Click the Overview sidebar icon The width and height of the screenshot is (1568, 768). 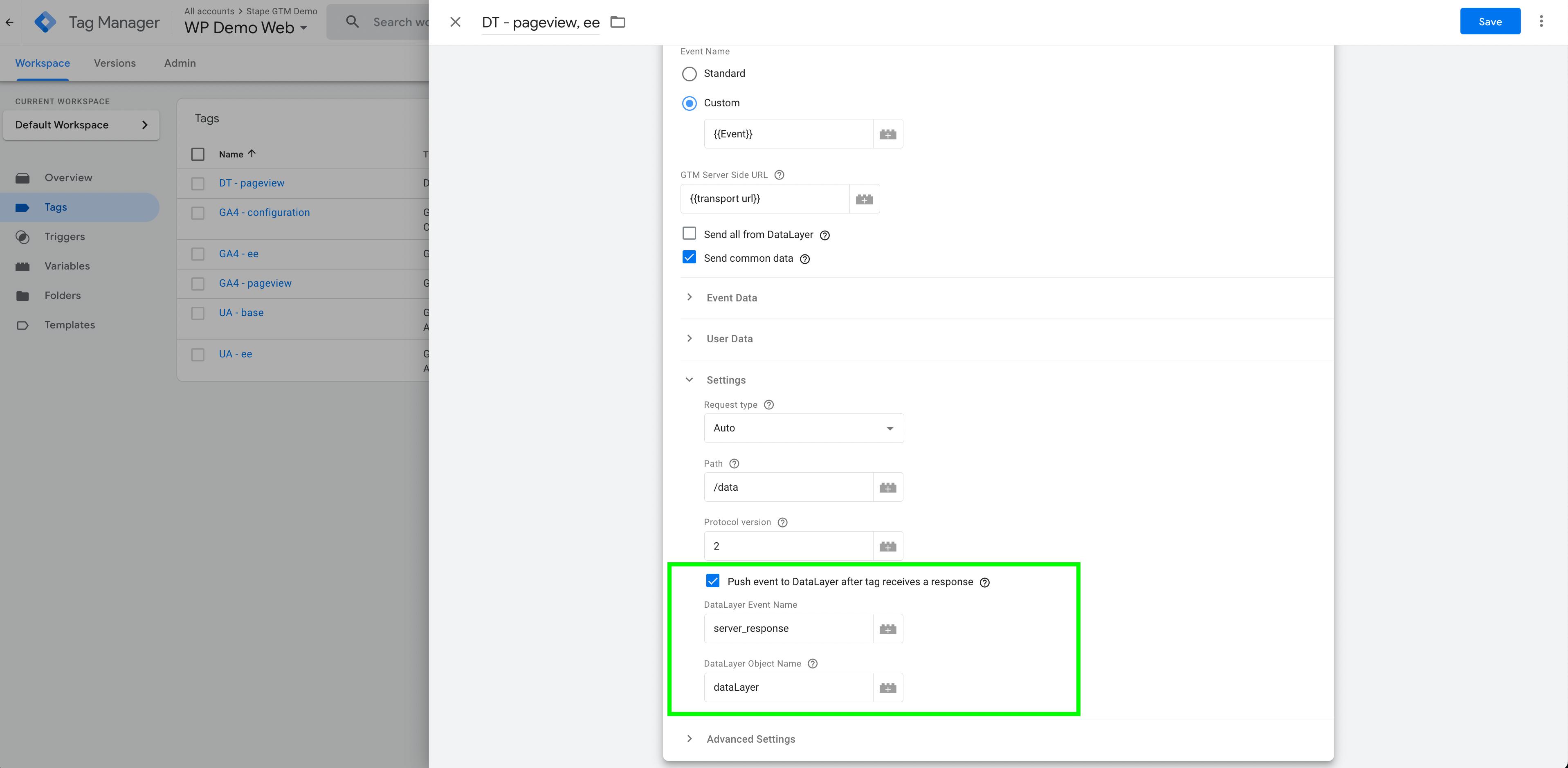(x=22, y=178)
